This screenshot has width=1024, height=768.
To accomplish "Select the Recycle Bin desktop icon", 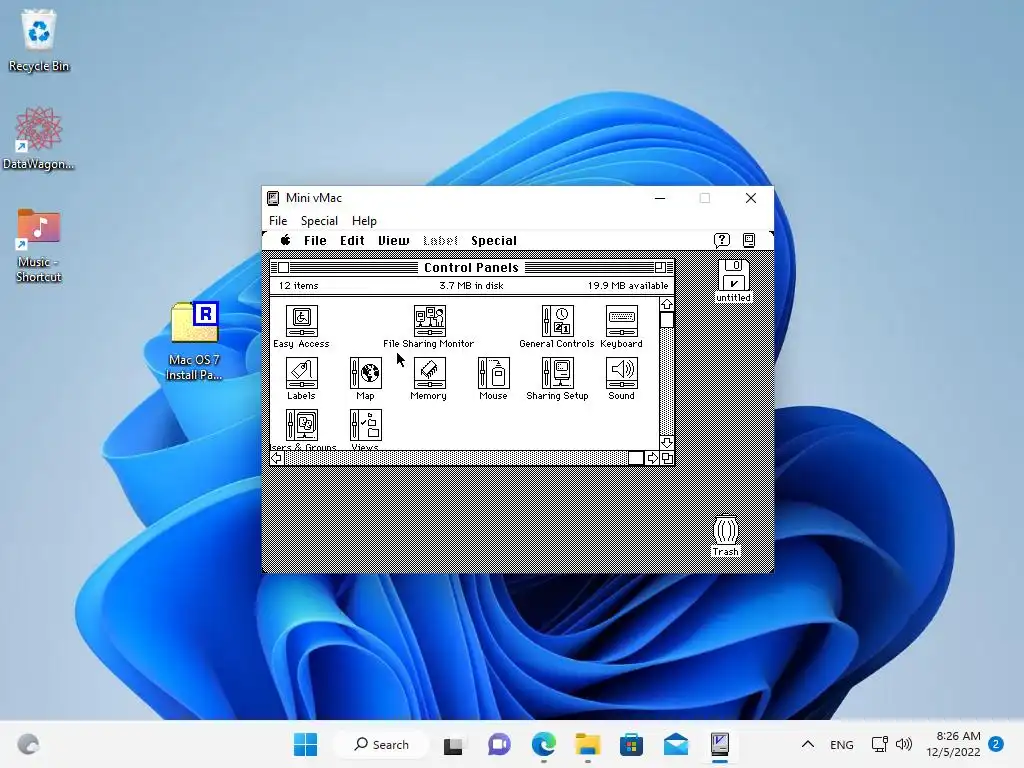I will (x=39, y=40).
